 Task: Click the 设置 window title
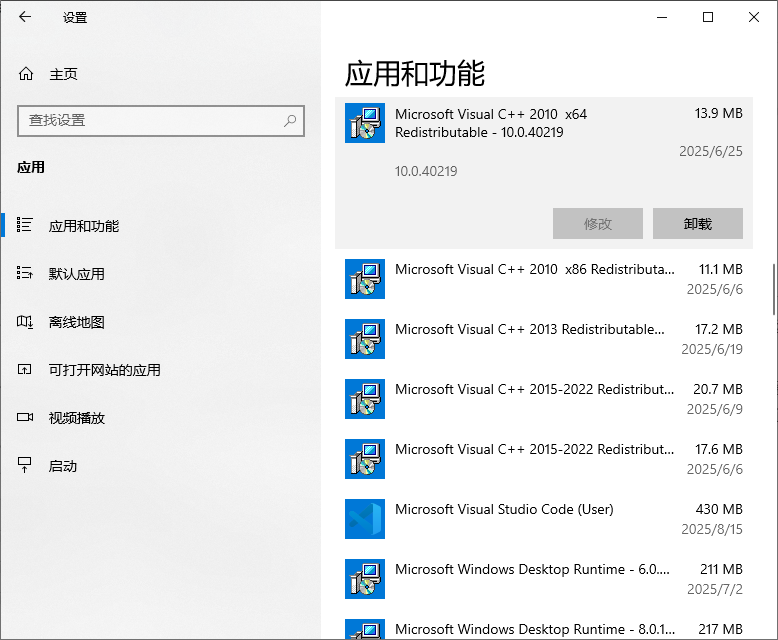(x=75, y=18)
